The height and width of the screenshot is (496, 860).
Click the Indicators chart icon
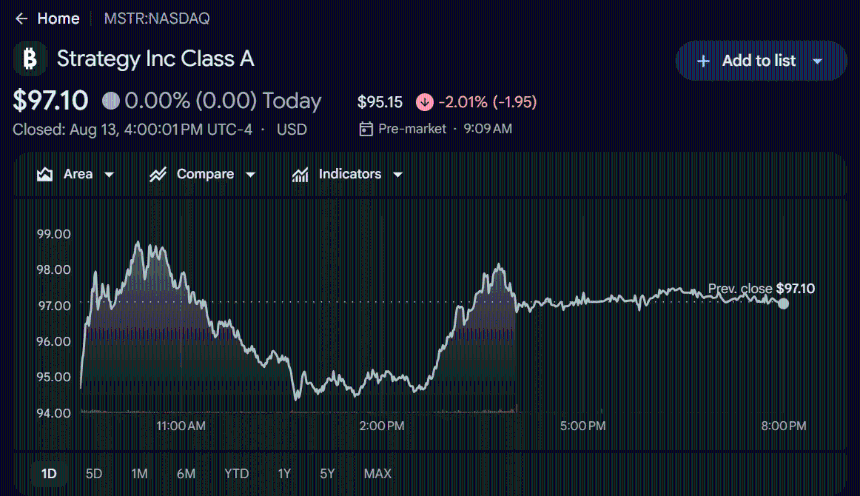[x=300, y=174]
